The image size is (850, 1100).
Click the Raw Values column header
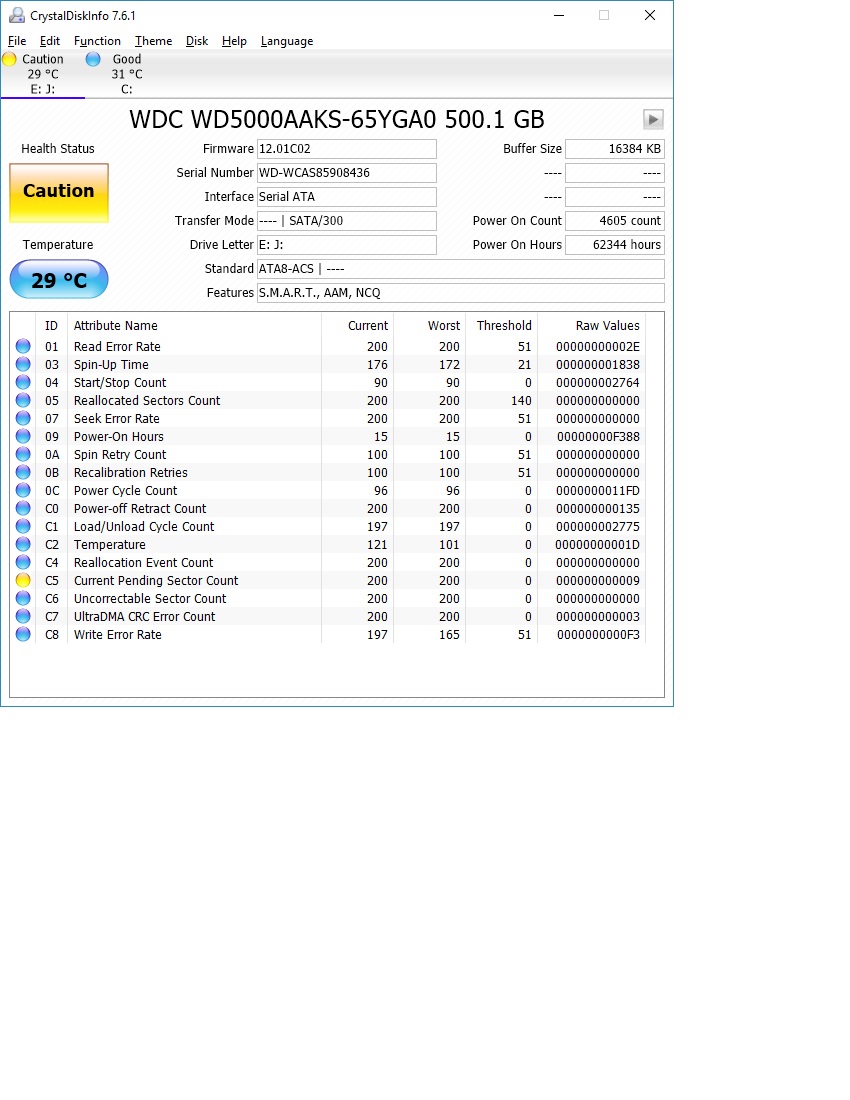[x=607, y=326]
